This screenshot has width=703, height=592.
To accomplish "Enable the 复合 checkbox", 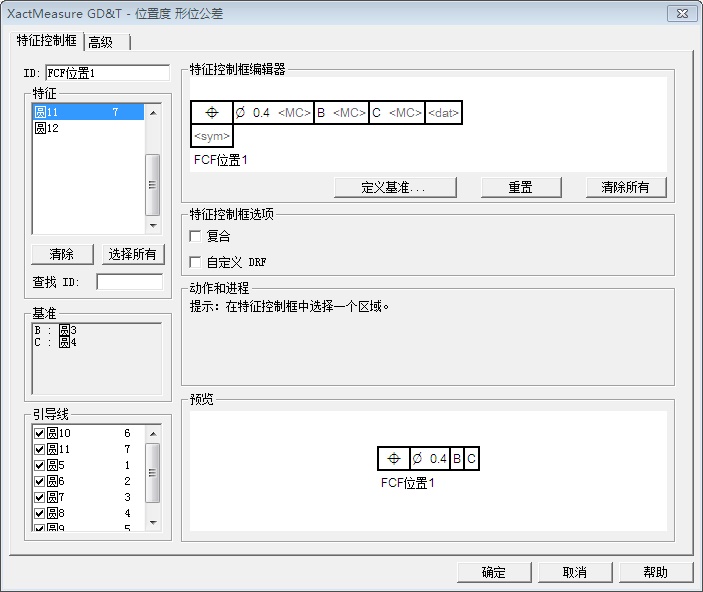I will pyautogui.click(x=196, y=236).
